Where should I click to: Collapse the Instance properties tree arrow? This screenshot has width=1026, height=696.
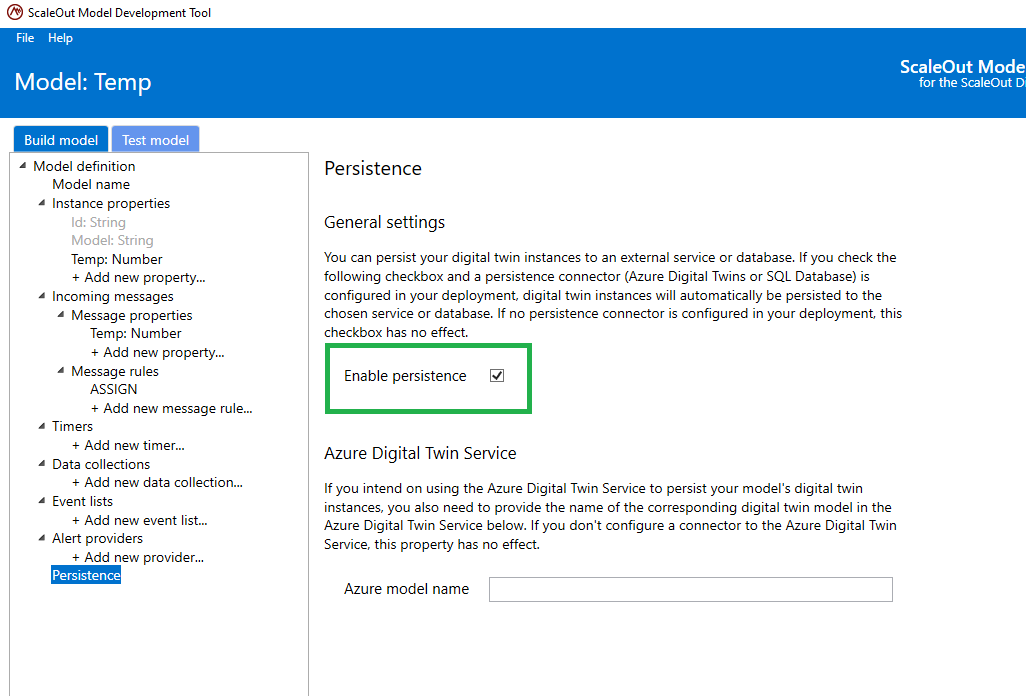tap(42, 203)
